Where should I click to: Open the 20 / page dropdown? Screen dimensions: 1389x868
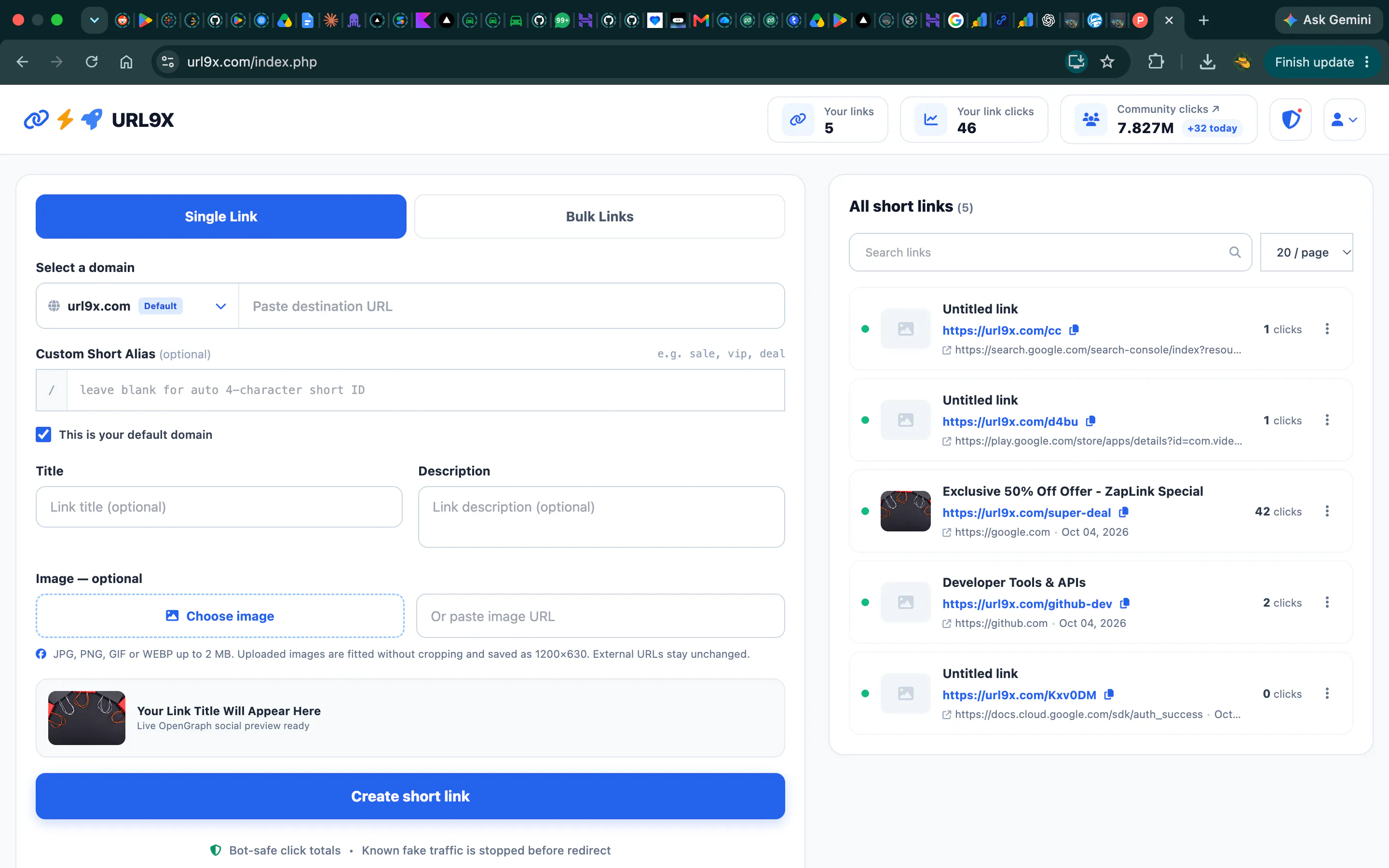(x=1307, y=252)
